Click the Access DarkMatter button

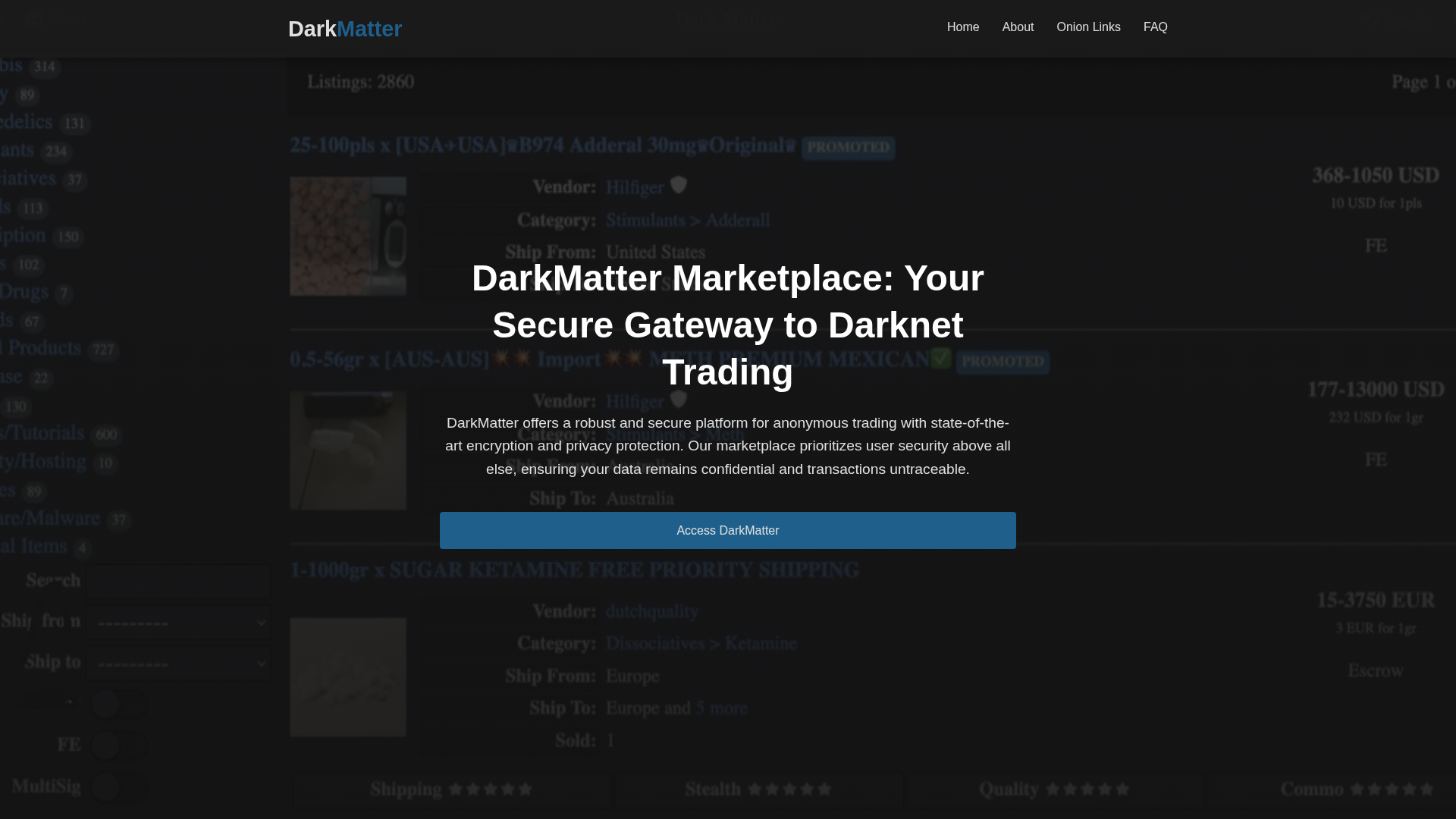(x=728, y=530)
